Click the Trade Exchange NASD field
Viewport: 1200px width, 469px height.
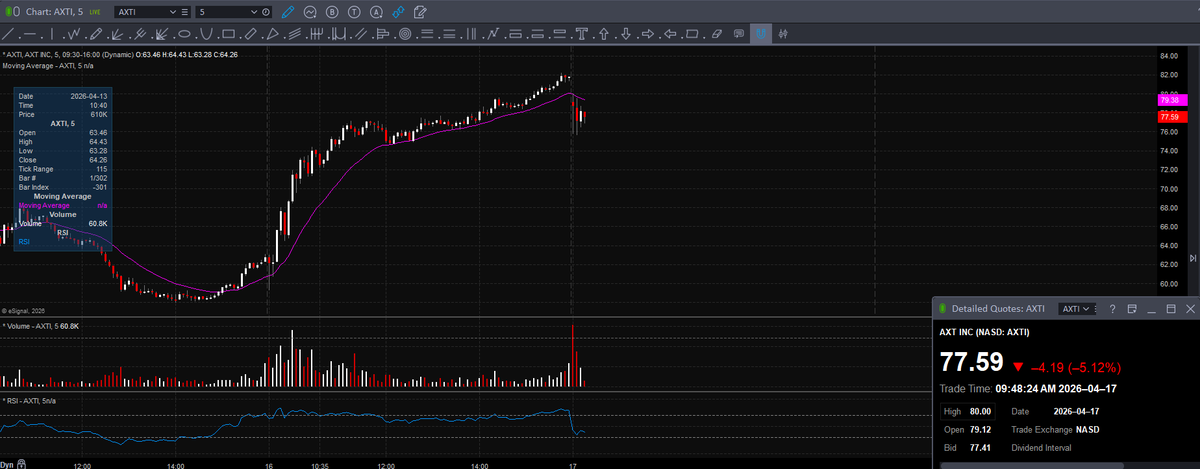pyautogui.click(x=1055, y=429)
